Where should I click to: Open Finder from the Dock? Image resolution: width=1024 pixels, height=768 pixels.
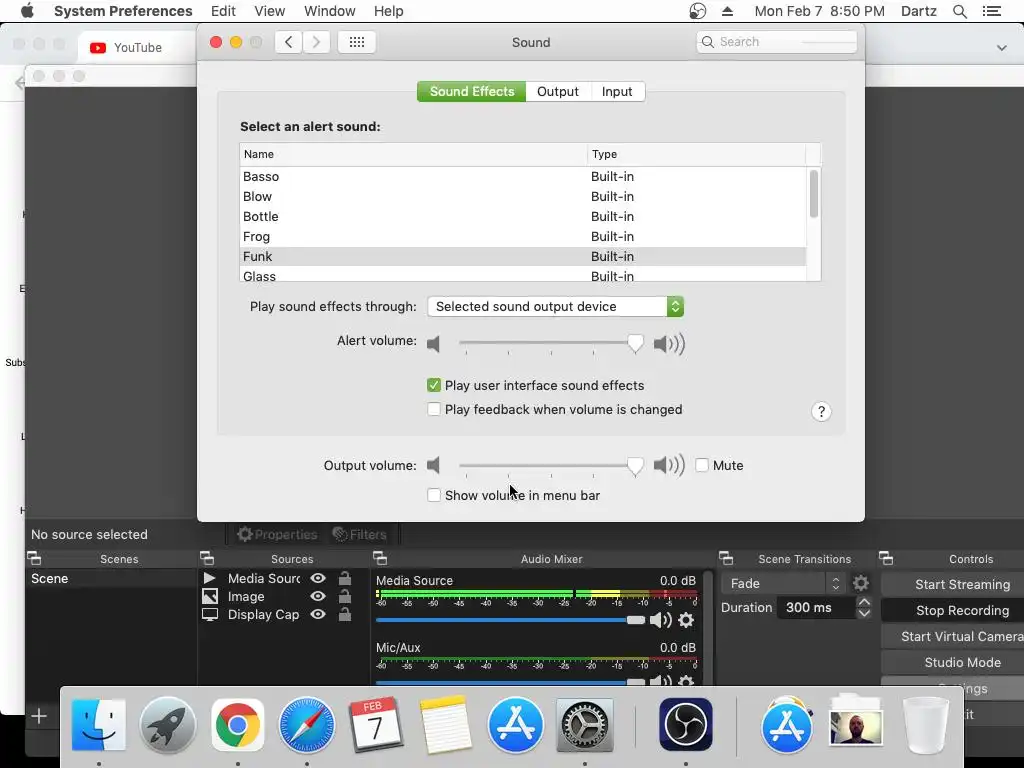(99, 725)
